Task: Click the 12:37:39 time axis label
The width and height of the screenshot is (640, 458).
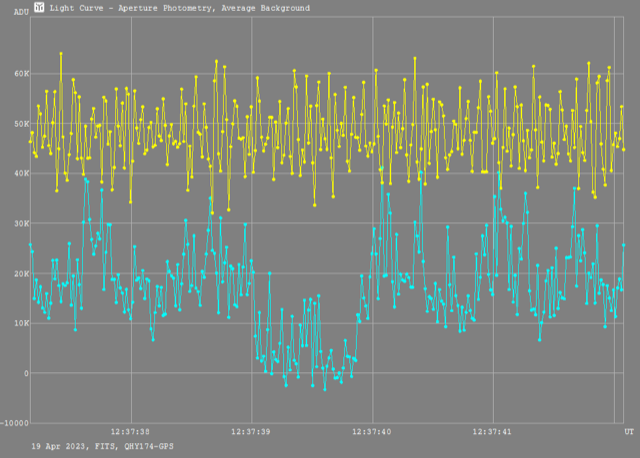Action: tap(251, 432)
